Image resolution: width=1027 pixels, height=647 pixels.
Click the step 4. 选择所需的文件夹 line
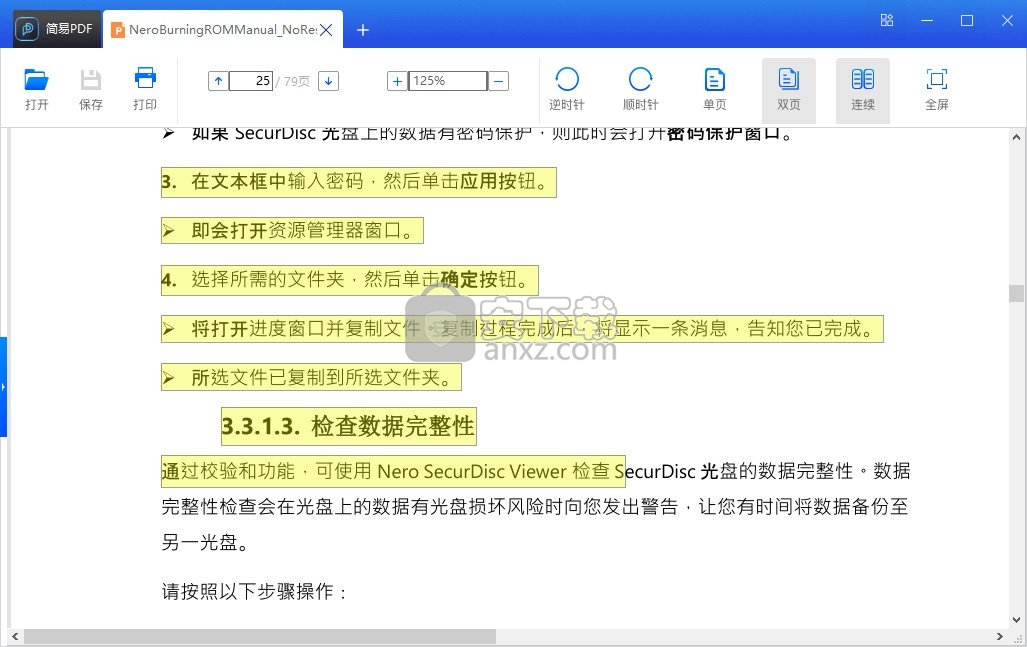coord(350,280)
